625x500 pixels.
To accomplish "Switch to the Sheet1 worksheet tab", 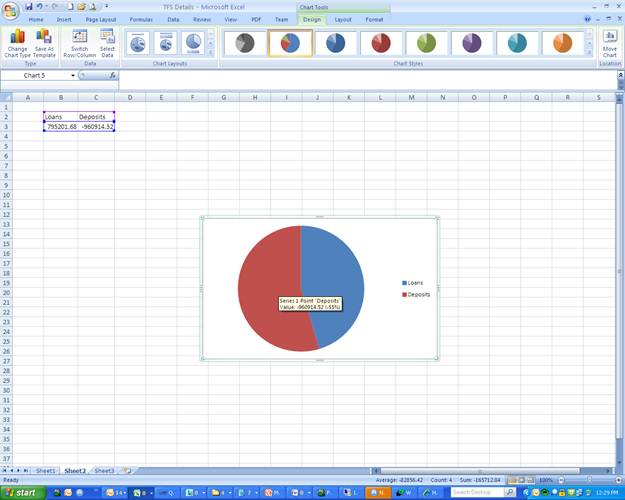I will point(45,471).
